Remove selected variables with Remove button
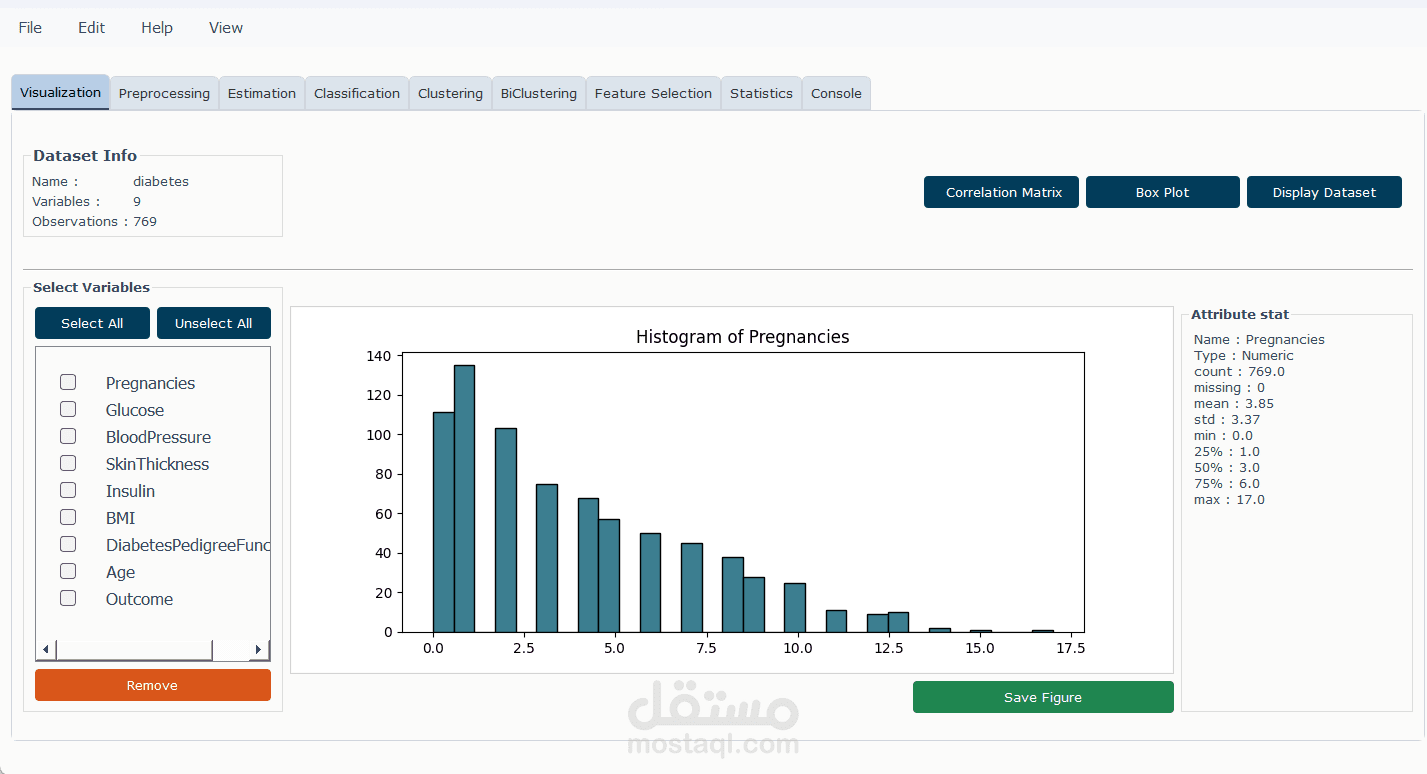The width and height of the screenshot is (1427, 774). coord(153,685)
